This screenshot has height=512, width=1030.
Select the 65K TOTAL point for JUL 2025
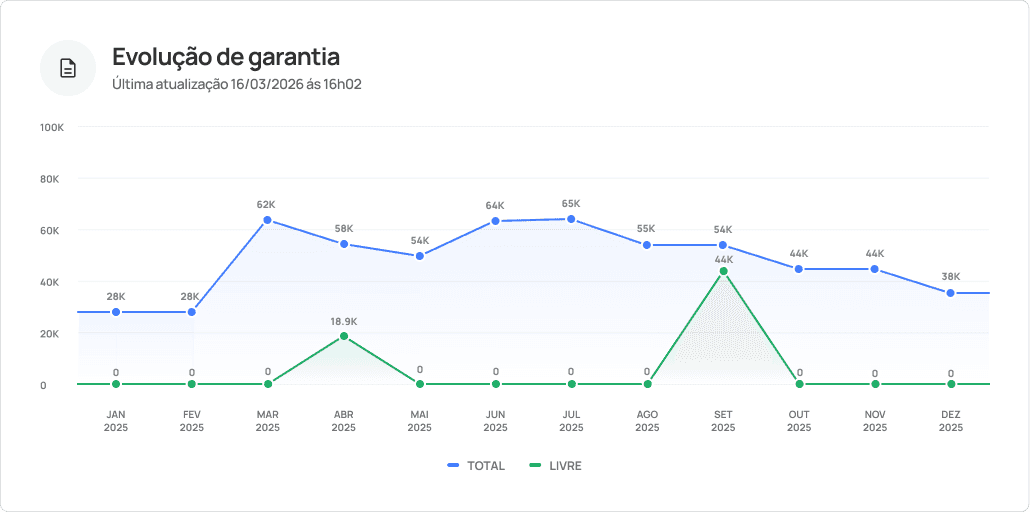pyautogui.click(x=571, y=220)
